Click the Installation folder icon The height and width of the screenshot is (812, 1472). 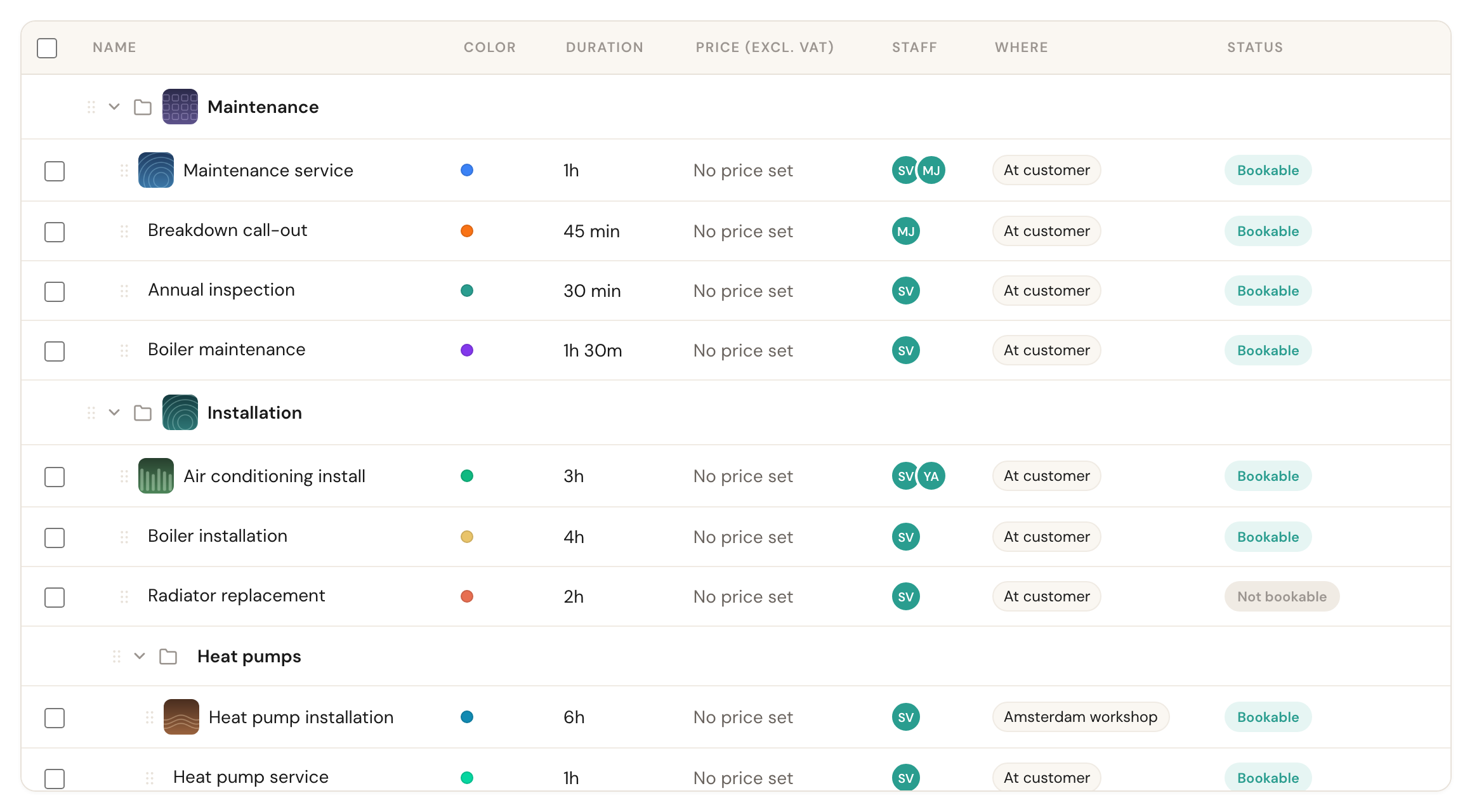(x=143, y=413)
